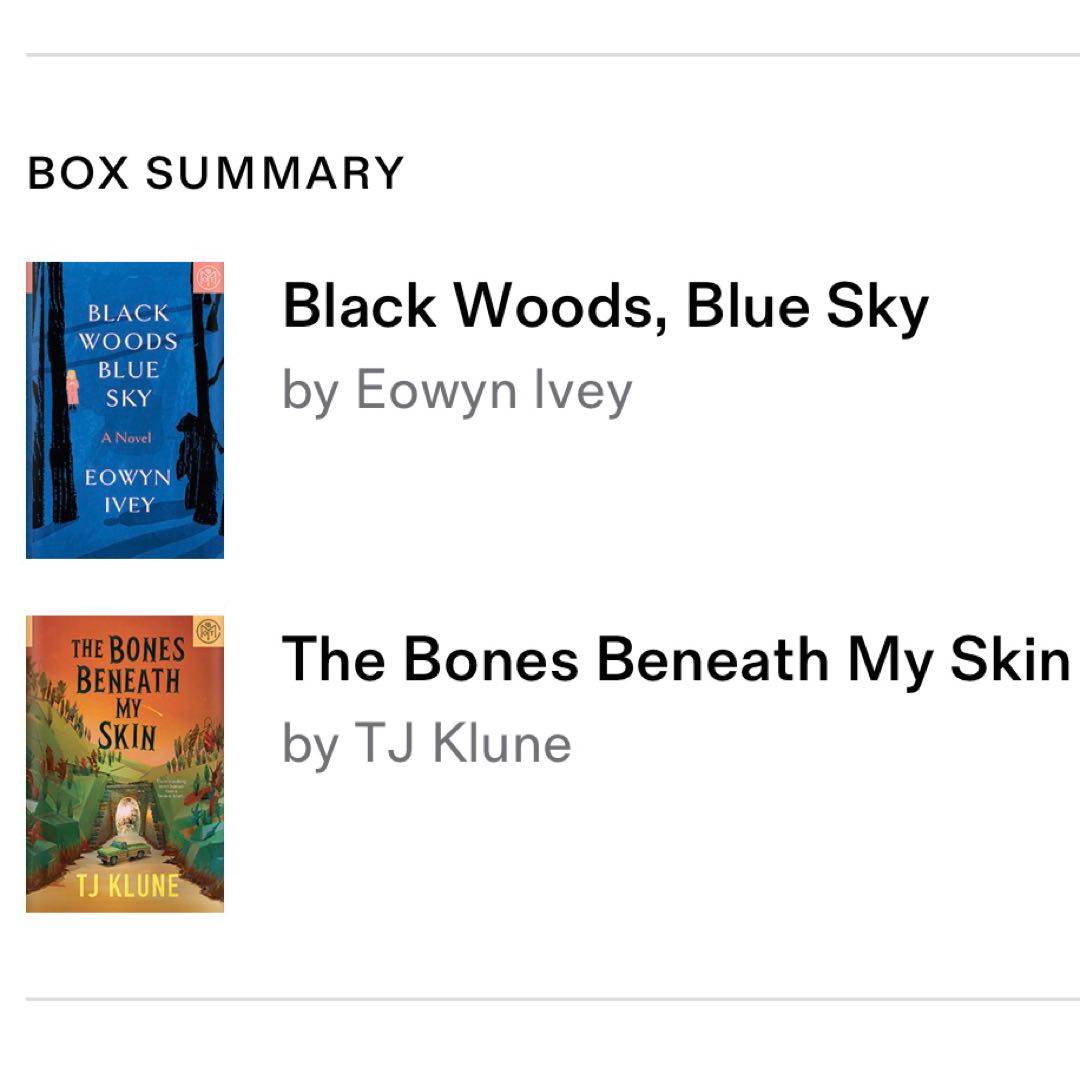Tap the author line "by Eowyn Ivey"
This screenshot has width=1080, height=1080.
tap(457, 389)
